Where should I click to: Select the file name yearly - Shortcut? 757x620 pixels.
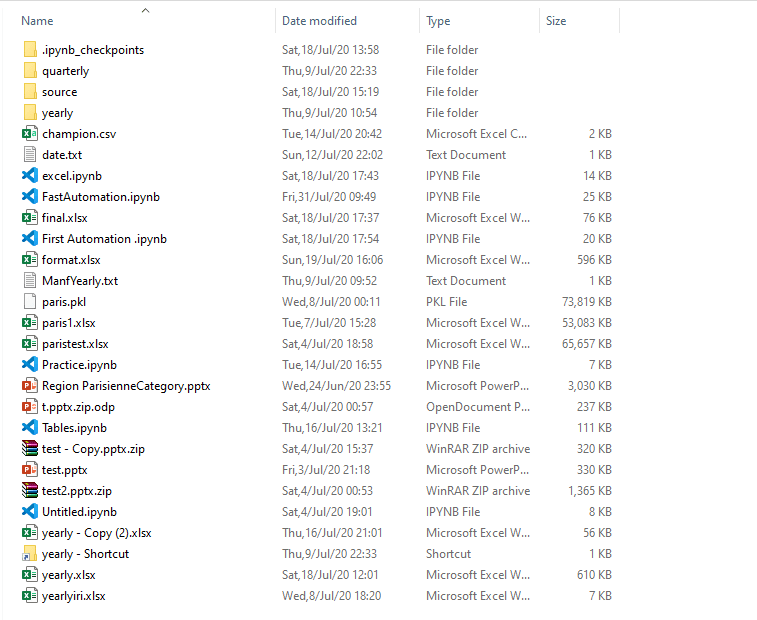pos(85,554)
